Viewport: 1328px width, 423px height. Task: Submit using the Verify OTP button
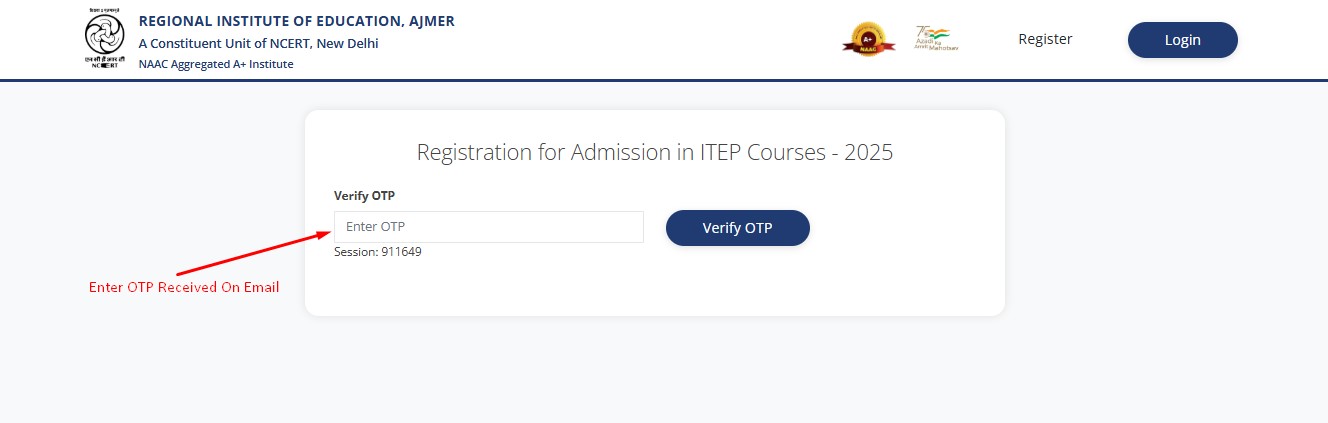737,227
